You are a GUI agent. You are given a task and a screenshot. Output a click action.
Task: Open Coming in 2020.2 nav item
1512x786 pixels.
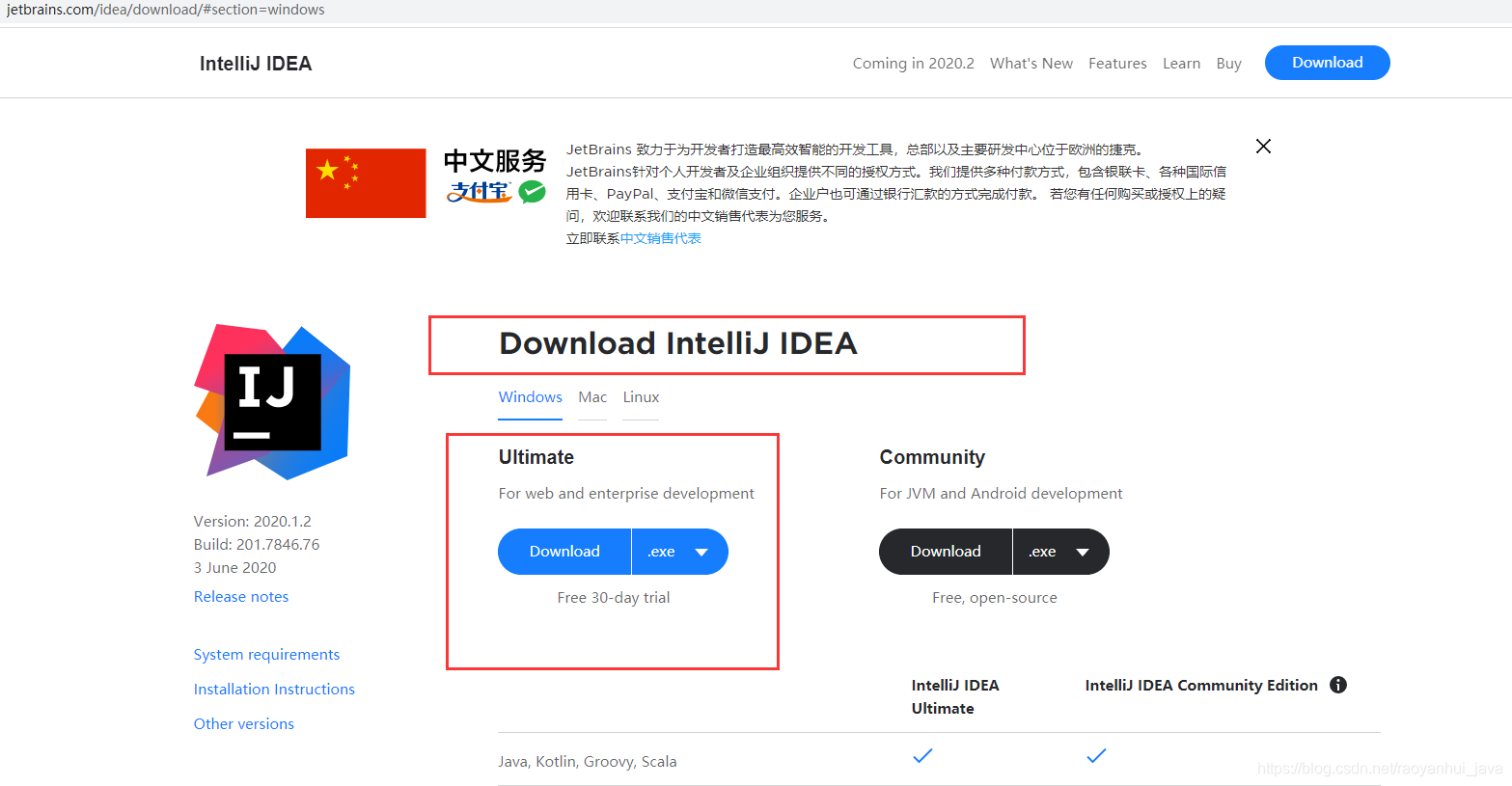tap(913, 64)
